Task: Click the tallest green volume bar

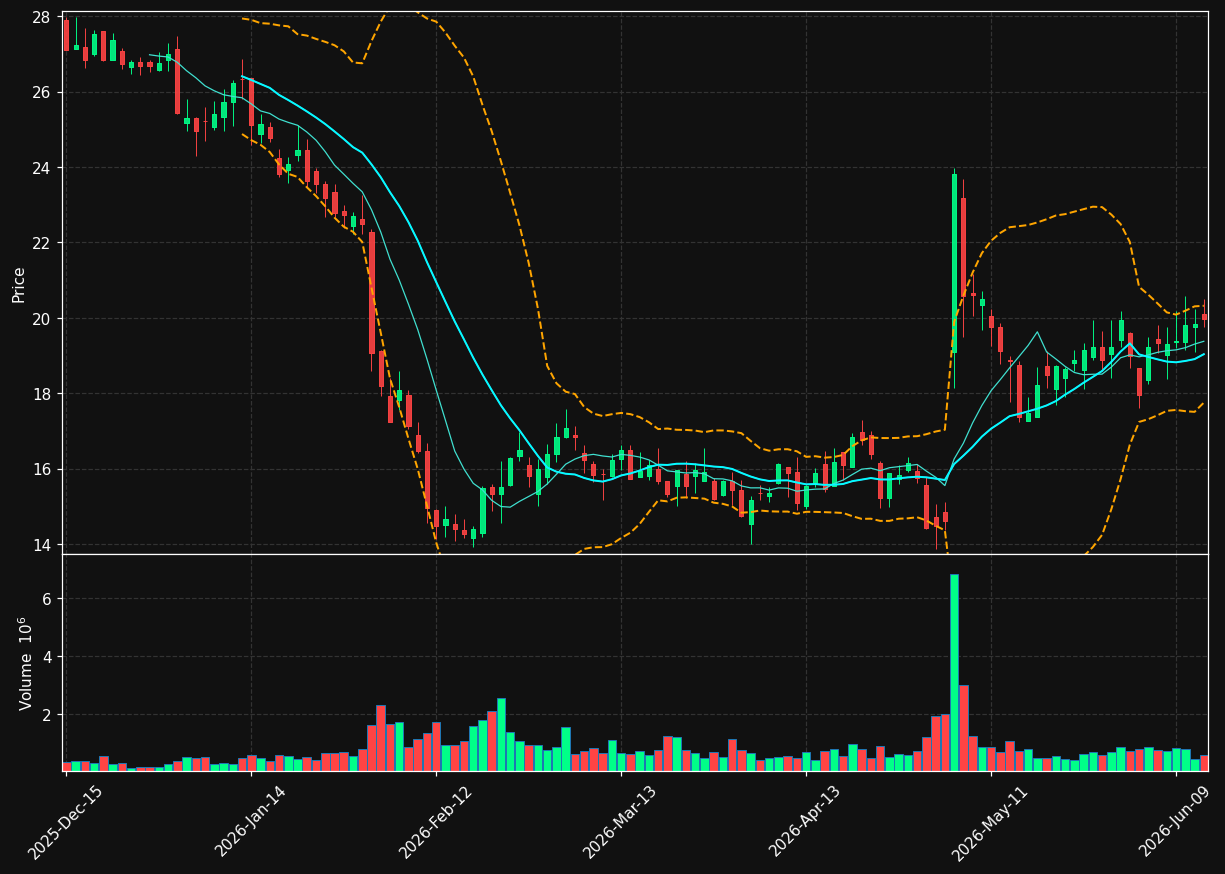Action: [x=954, y=672]
